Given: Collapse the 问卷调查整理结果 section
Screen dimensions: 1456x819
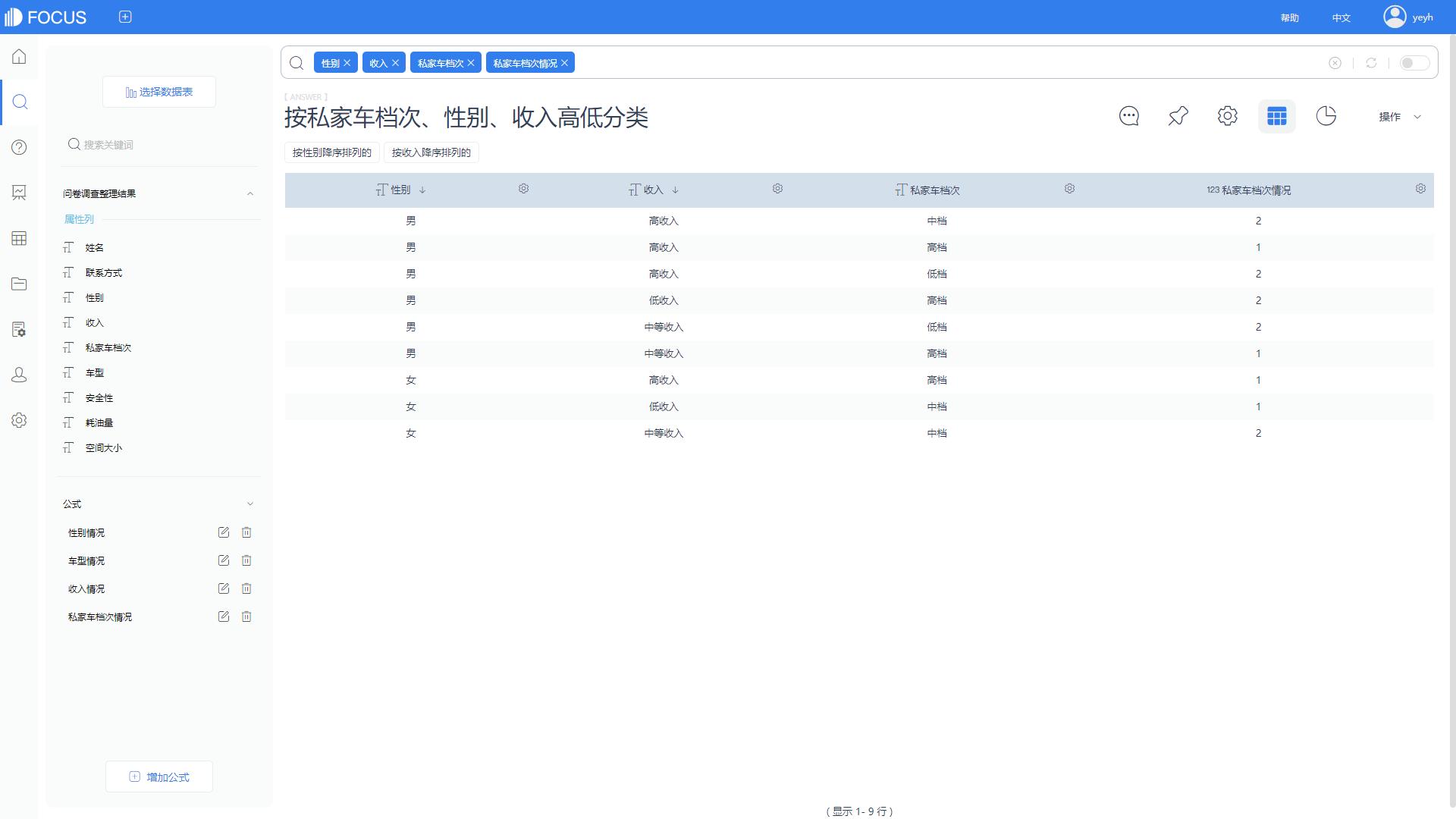Looking at the screenshot, I should [x=250, y=193].
